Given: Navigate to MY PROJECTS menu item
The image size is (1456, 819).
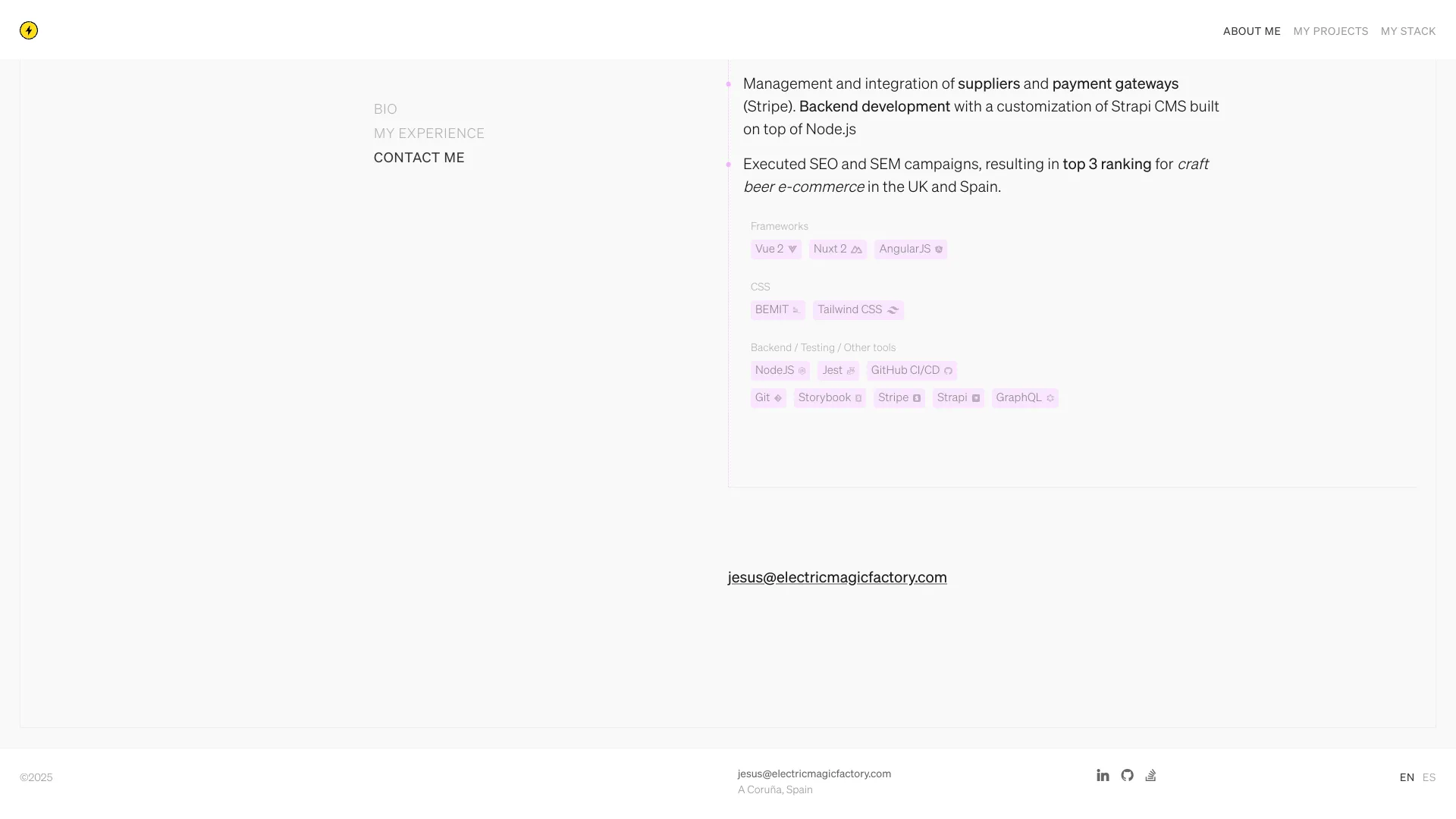Looking at the screenshot, I should 1330,31.
